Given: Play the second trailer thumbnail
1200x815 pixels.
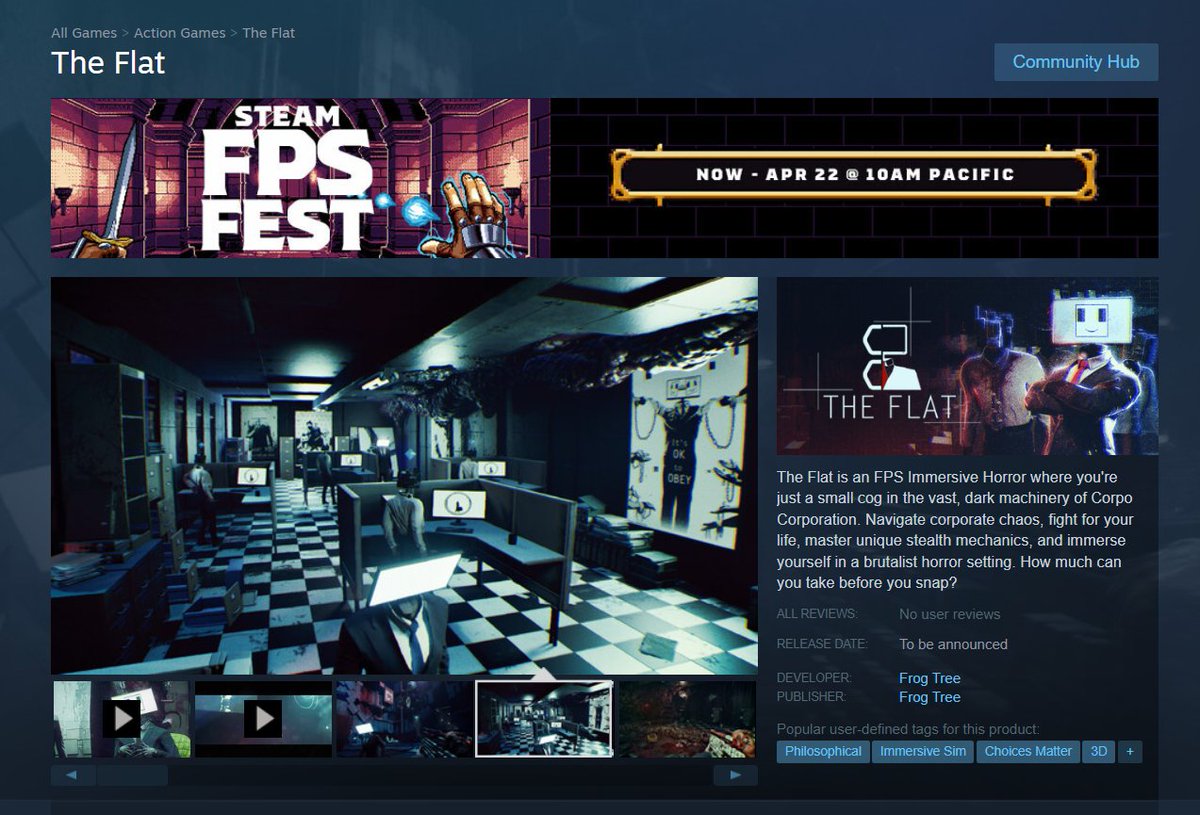Looking at the screenshot, I should click(263, 719).
